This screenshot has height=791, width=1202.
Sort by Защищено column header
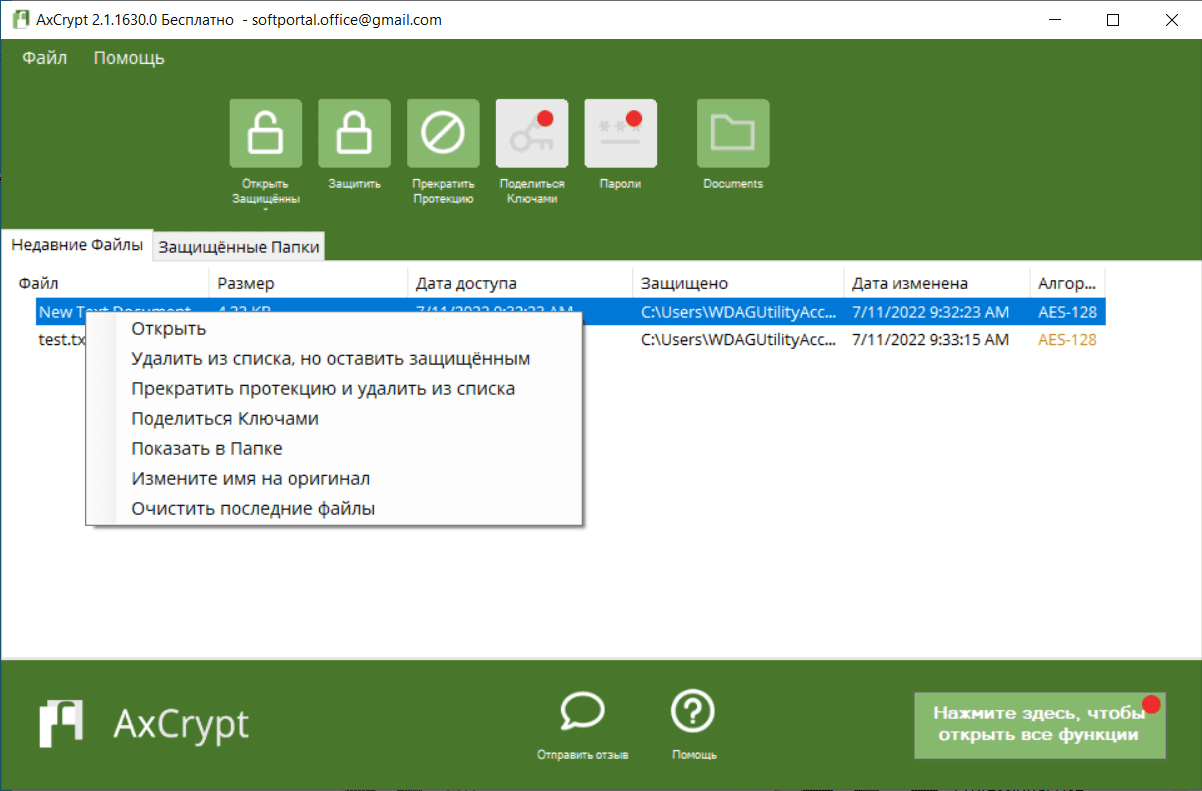click(x=738, y=283)
